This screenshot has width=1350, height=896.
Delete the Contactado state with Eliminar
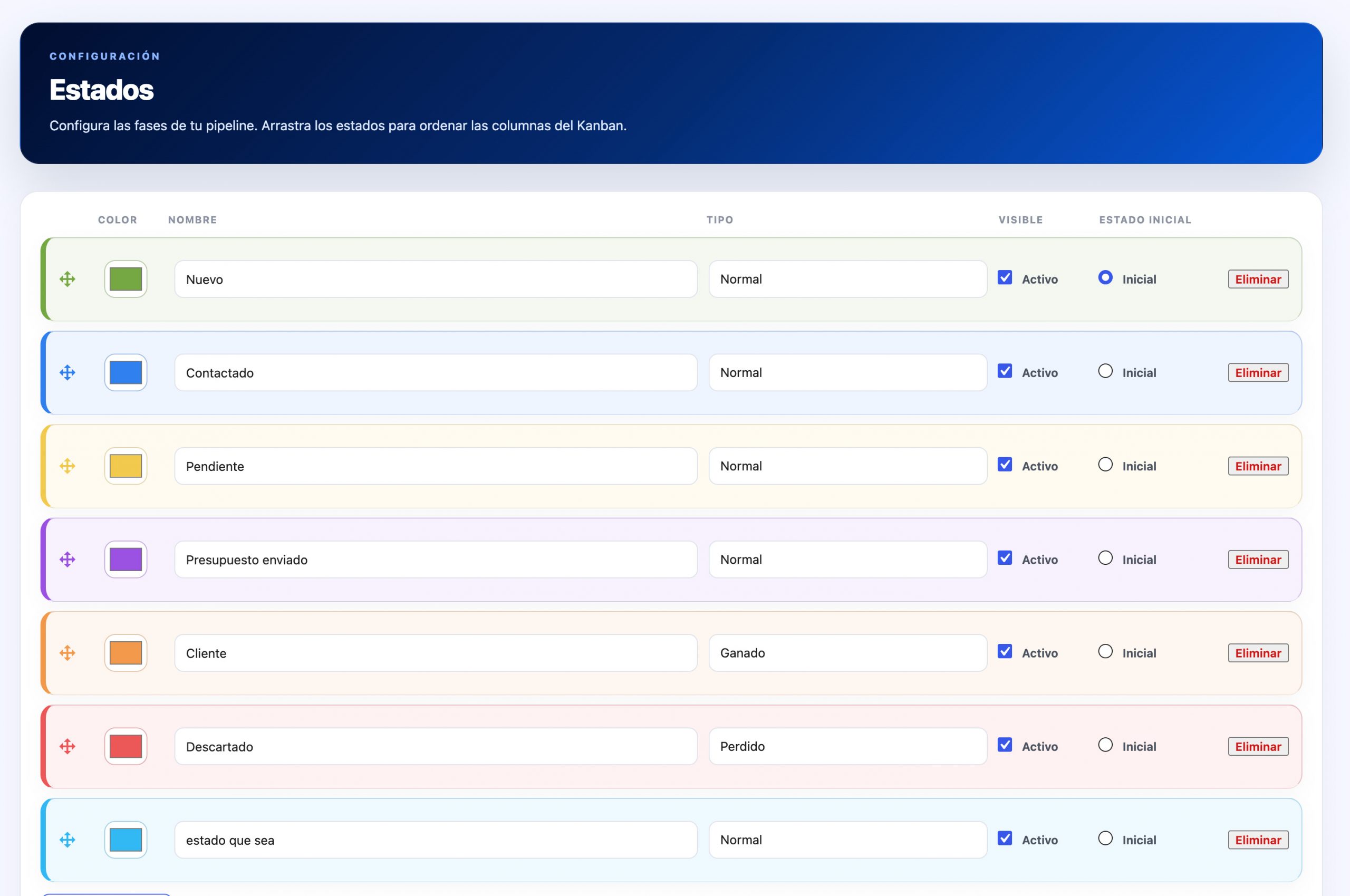[1258, 372]
